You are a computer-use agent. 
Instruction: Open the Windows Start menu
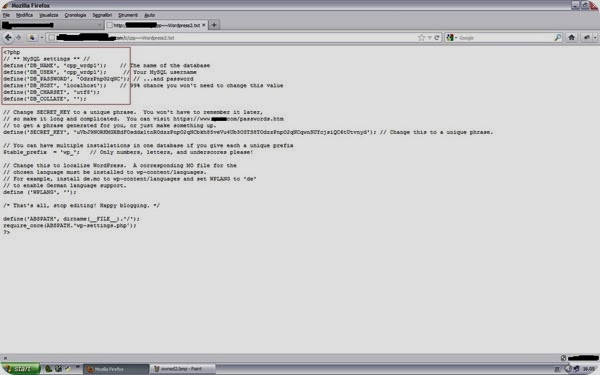[x=20, y=369]
